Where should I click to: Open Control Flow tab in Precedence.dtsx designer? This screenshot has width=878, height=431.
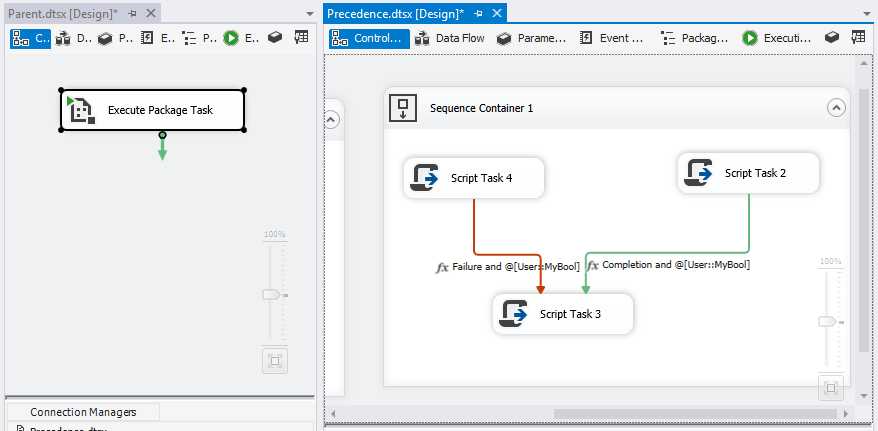tap(369, 38)
